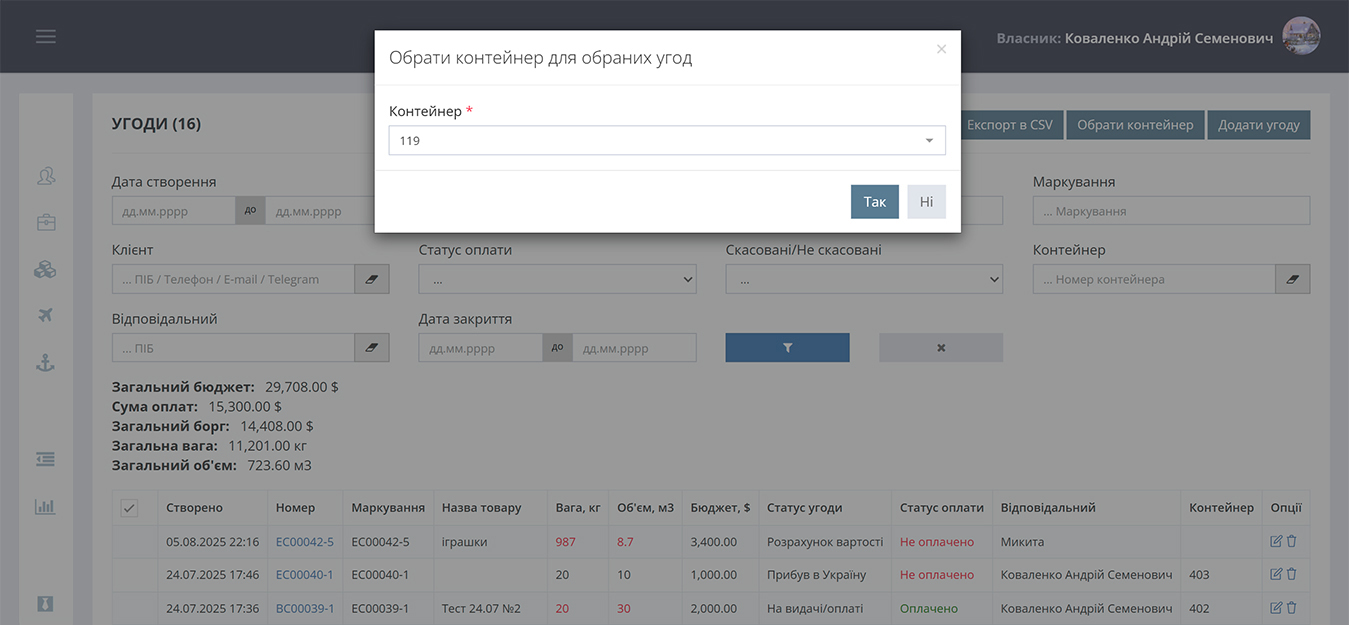
Task: Expand the Контейнер dropdown showing 119
Action: tap(666, 141)
